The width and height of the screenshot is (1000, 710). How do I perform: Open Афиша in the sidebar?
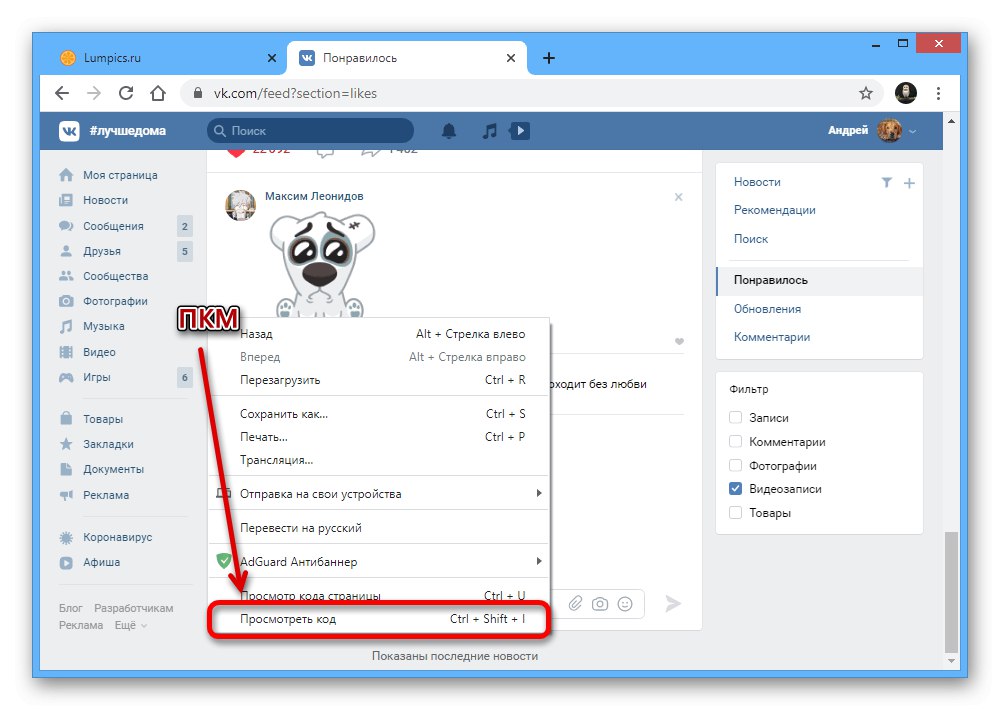coord(101,562)
